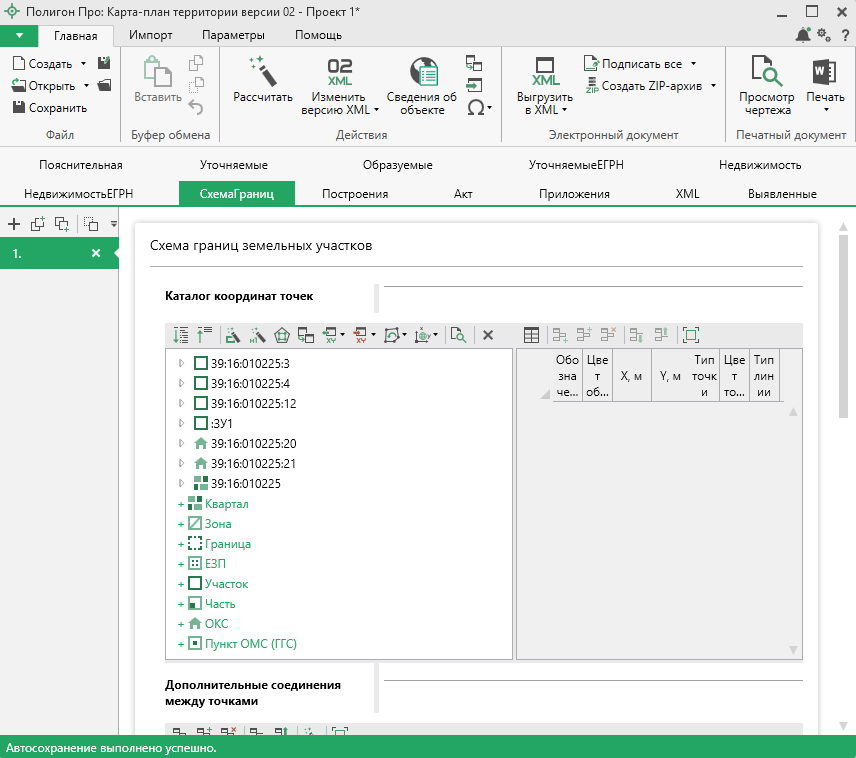Close section 1 in left panel
856x758 pixels.
pyautogui.click(x=96, y=254)
